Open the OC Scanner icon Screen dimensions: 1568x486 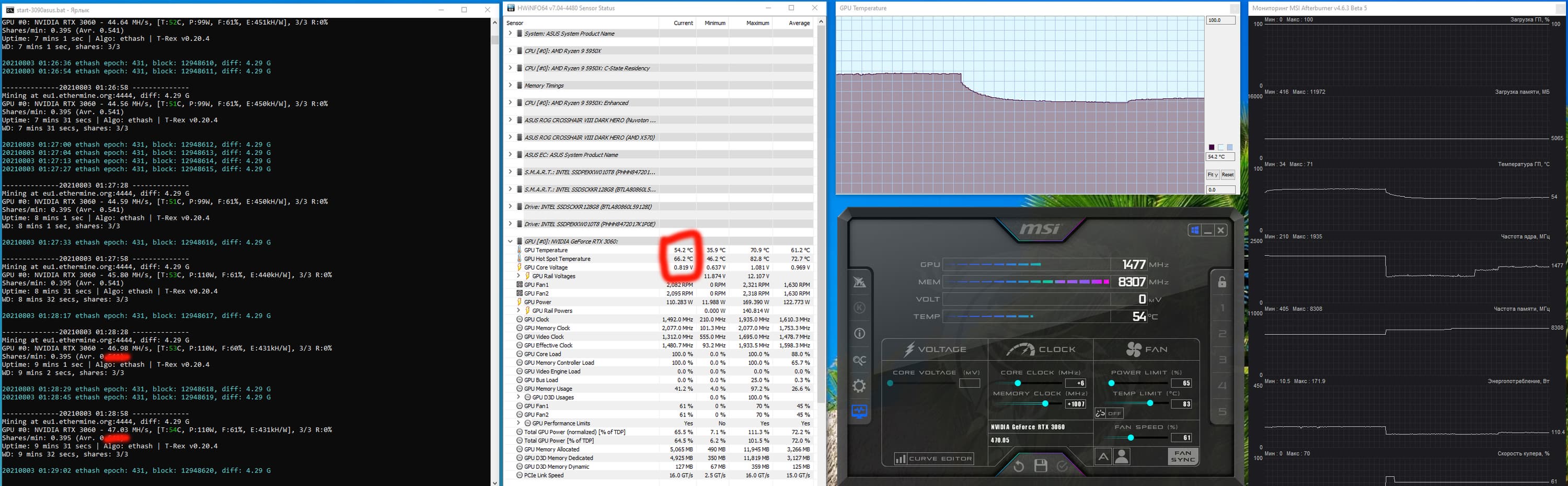[859, 360]
